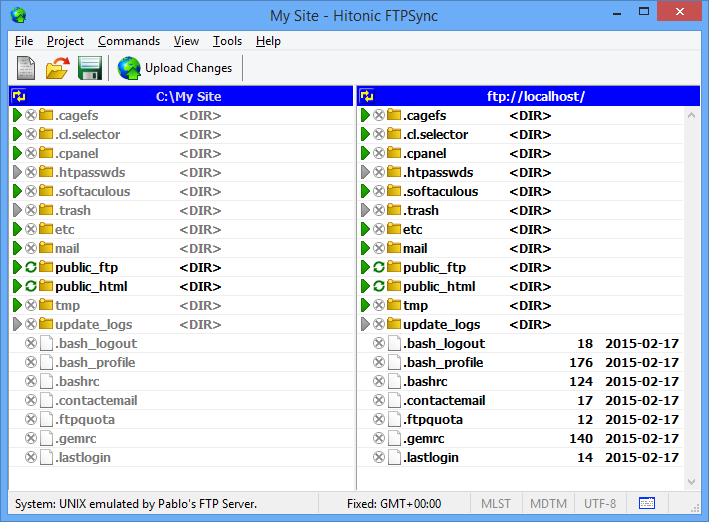The height and width of the screenshot is (522, 709).
Task: Expand the remote .softaculous folder
Action: coord(365,191)
